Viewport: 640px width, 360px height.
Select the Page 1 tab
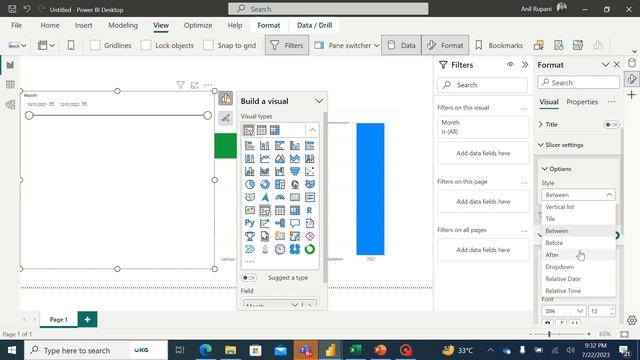pos(59,320)
